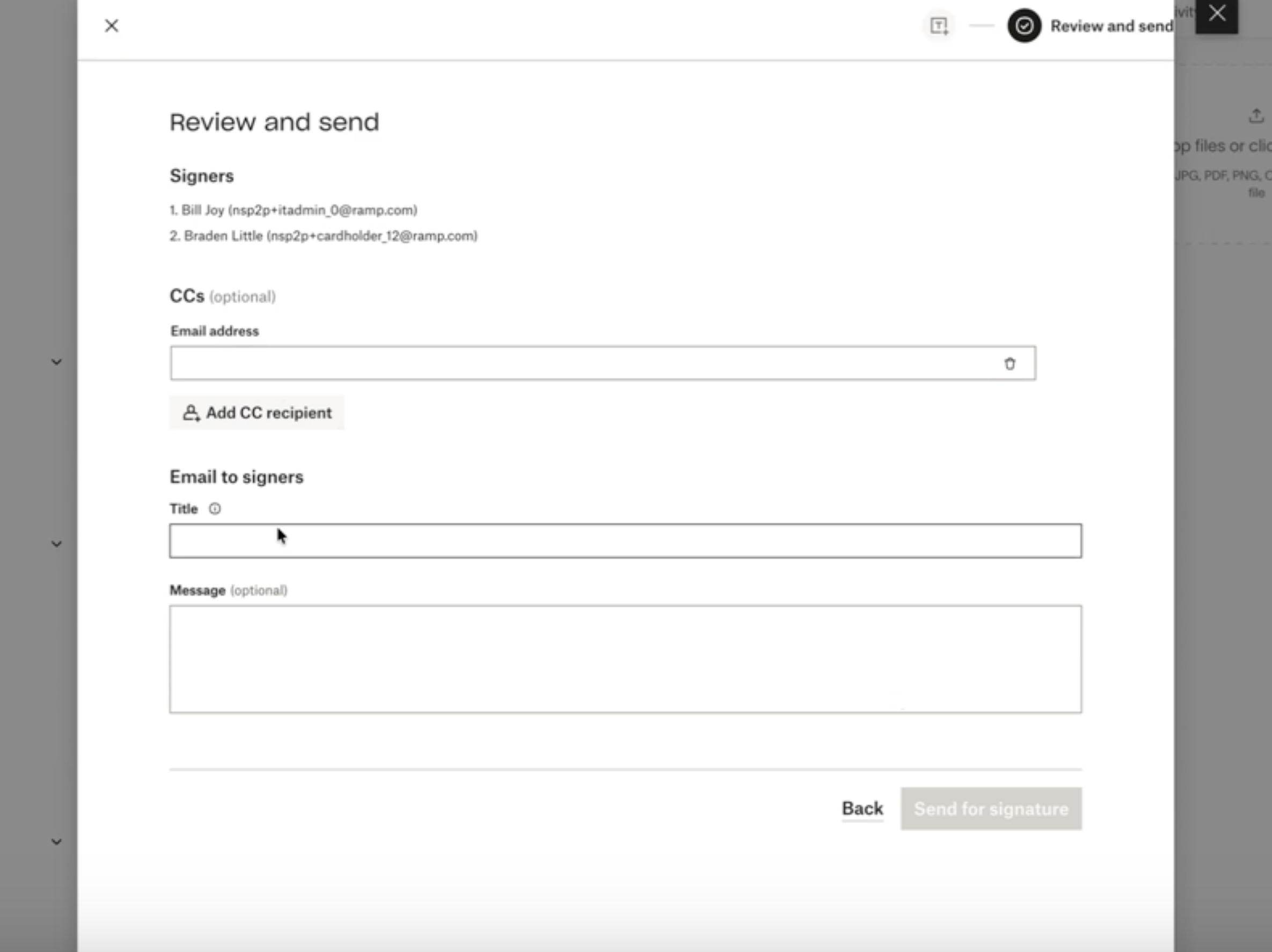The height and width of the screenshot is (952, 1272).
Task: Select signer Bill Joy entry
Action: (x=293, y=210)
